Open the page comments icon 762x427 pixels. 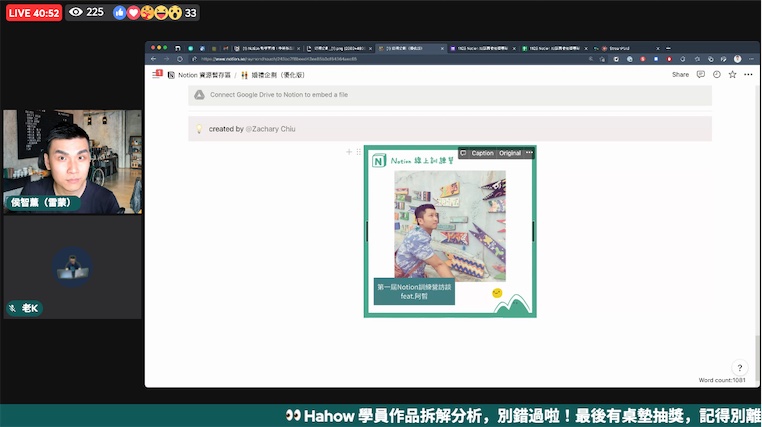tap(700, 74)
